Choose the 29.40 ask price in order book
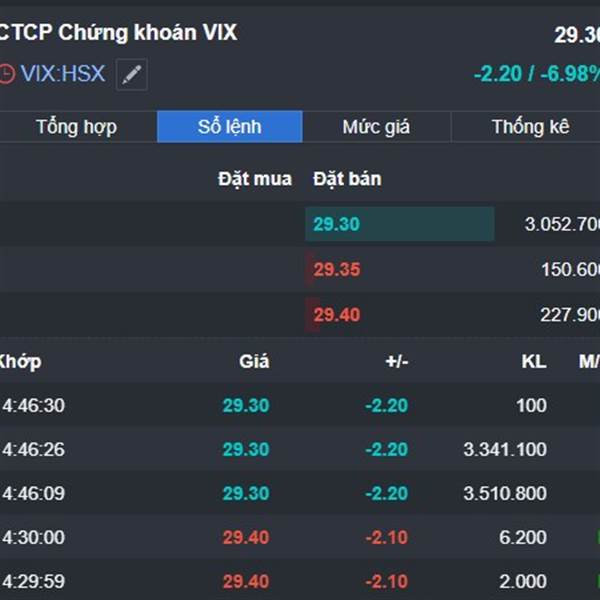Viewport: 600px width, 600px height. coord(337,315)
